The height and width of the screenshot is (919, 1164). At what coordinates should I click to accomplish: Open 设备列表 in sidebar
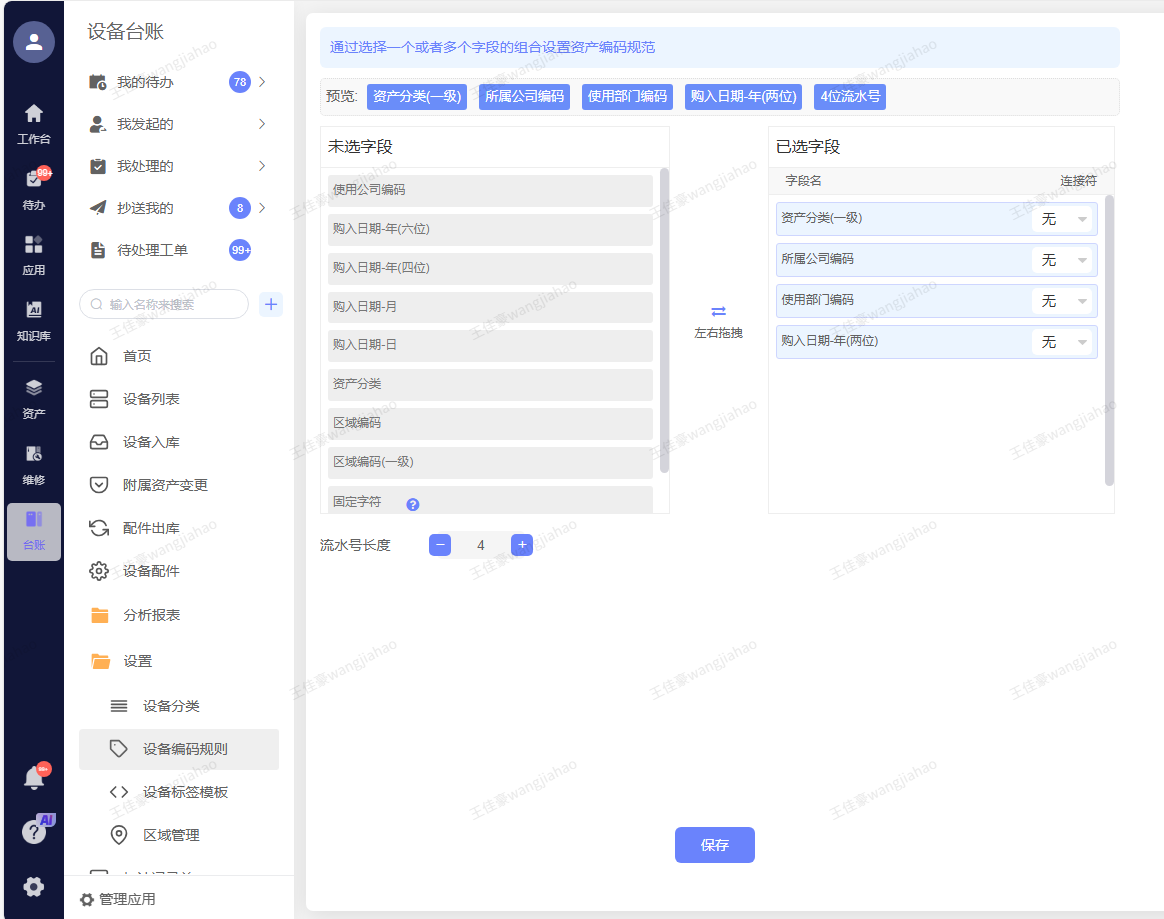pyautogui.click(x=151, y=399)
